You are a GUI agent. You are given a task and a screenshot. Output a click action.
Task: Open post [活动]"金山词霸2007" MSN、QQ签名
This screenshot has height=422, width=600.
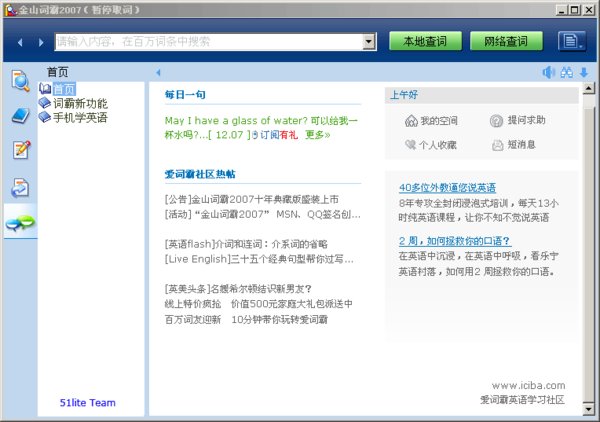[x=262, y=214]
